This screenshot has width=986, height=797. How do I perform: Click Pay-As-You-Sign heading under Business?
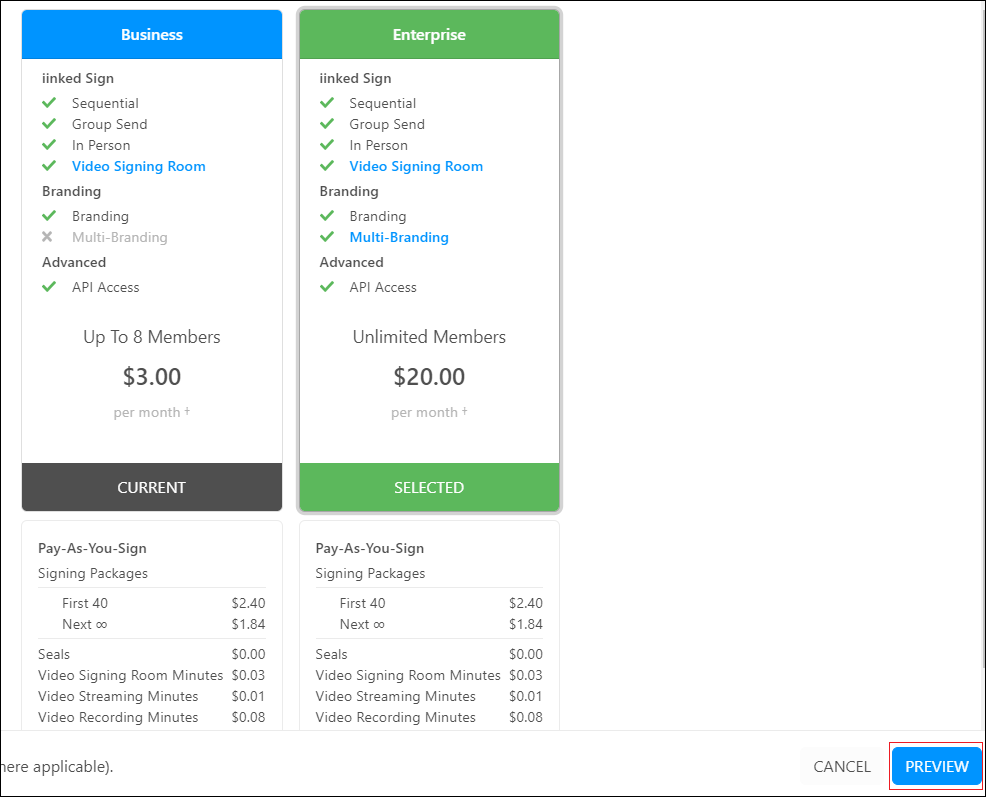(92, 548)
